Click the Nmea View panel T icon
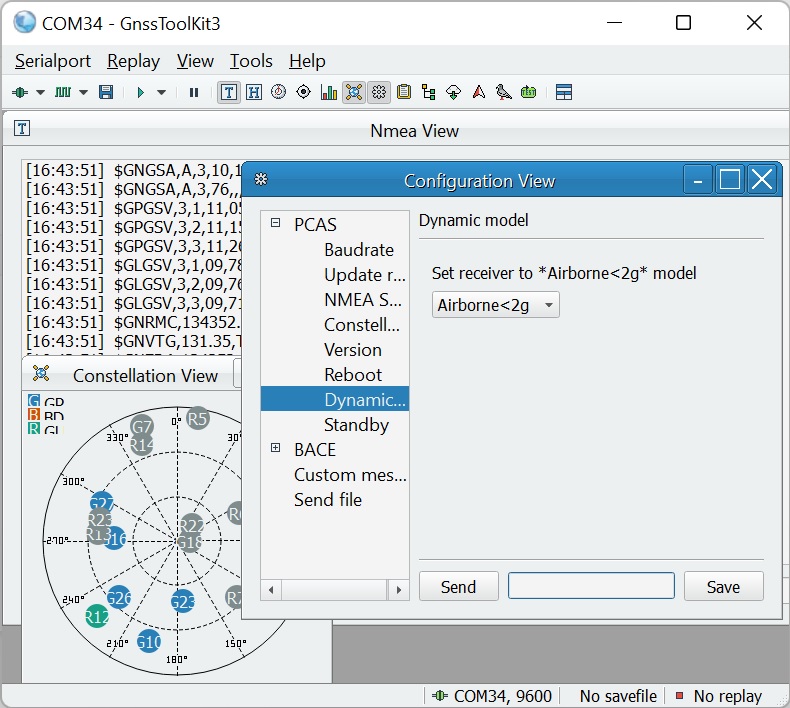 22,128
